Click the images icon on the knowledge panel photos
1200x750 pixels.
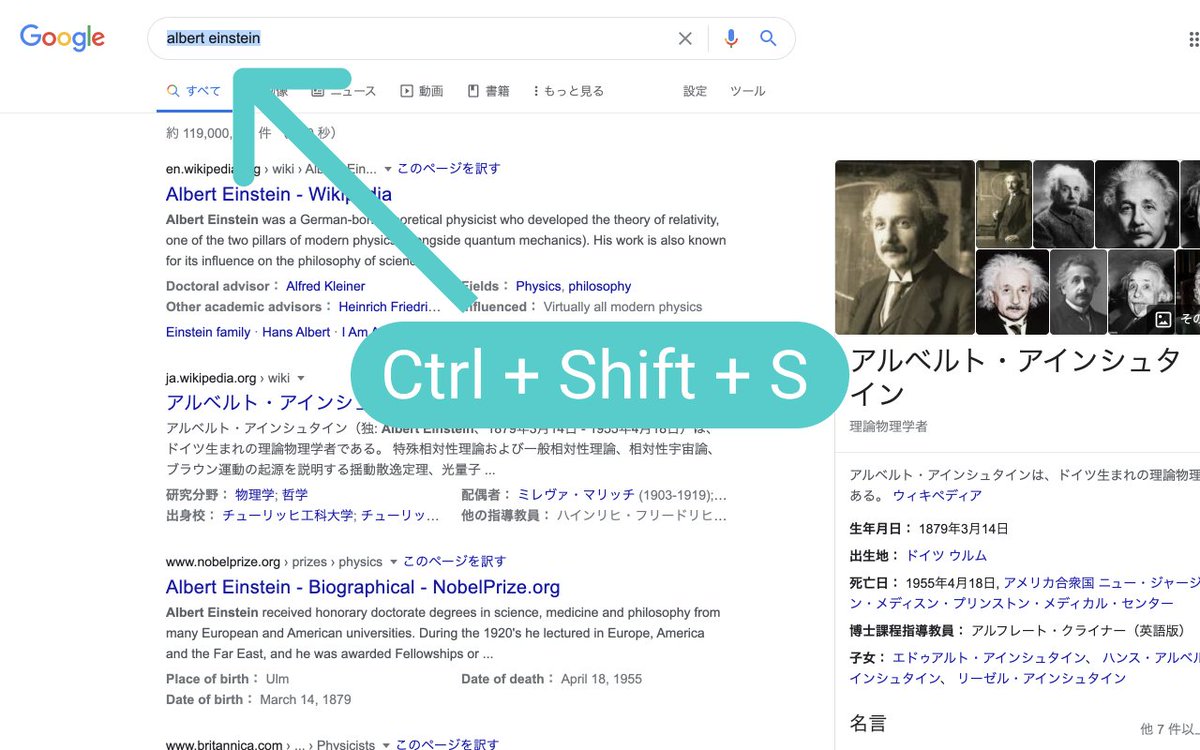click(1163, 319)
